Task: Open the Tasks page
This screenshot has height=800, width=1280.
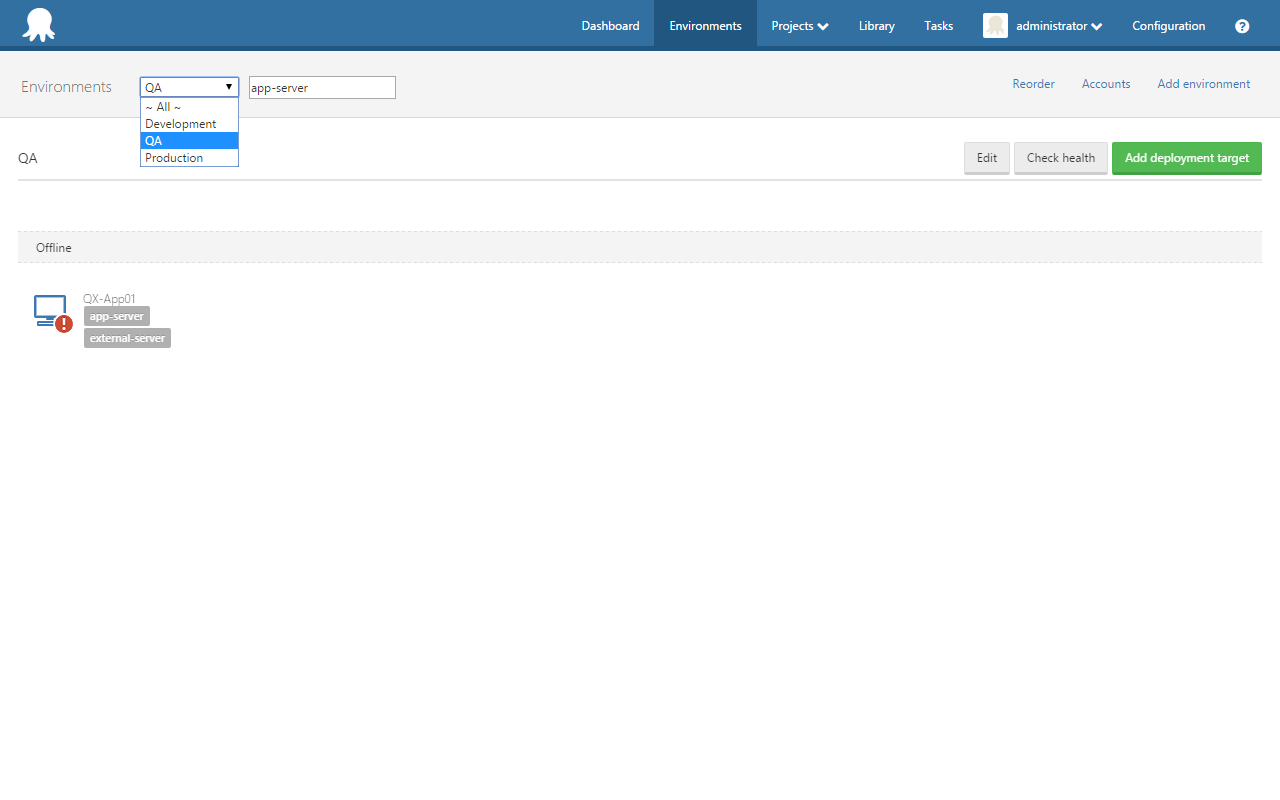Action: click(x=938, y=25)
